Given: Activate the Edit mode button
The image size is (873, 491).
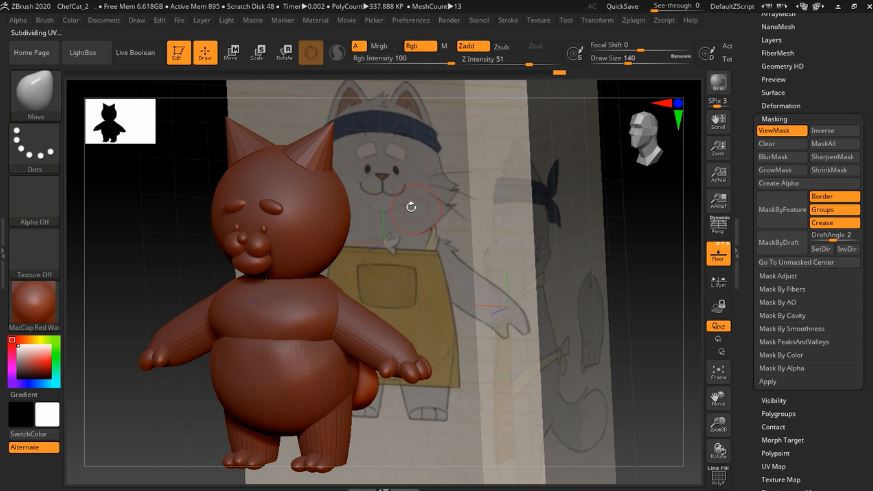Looking at the screenshot, I should pos(178,52).
